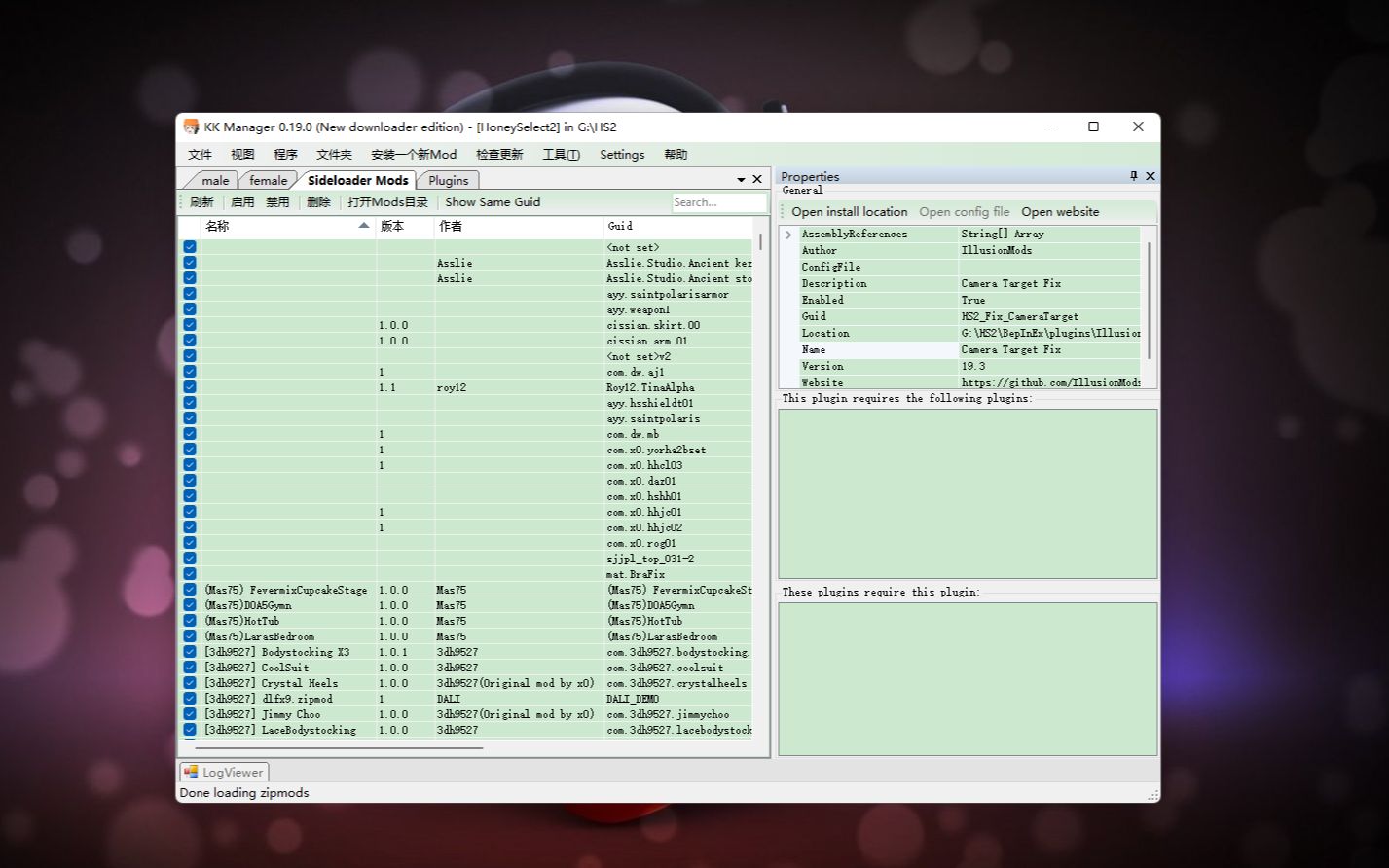The width and height of the screenshot is (1389, 868).
Task: Toggle checkbox for sjjpl_top_031-2 row
Action: click(190, 559)
